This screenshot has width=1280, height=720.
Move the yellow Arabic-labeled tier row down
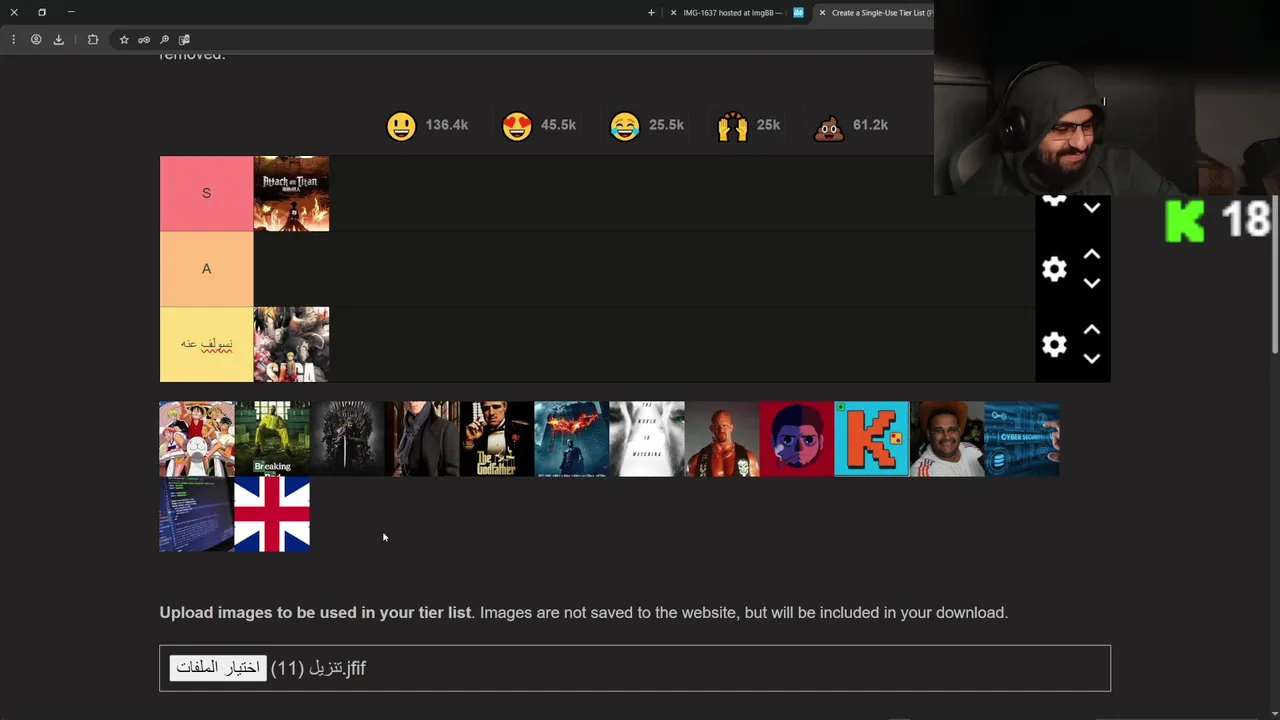(x=1092, y=358)
